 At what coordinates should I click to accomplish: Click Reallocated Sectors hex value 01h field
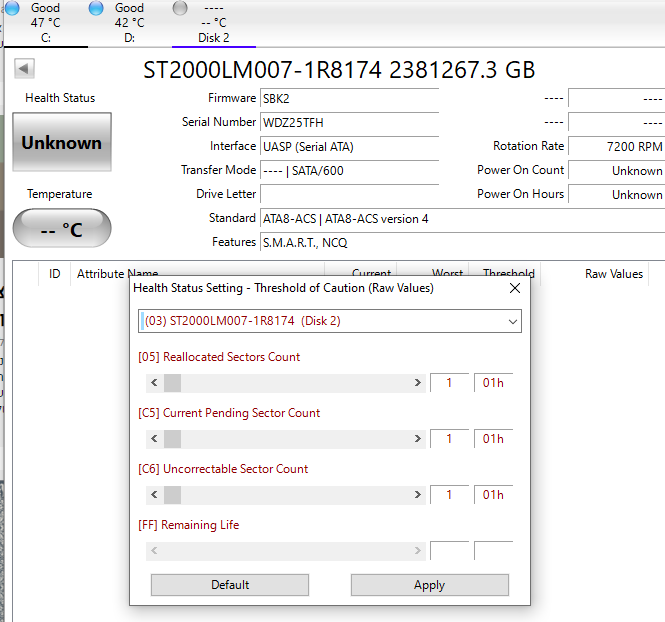494,383
